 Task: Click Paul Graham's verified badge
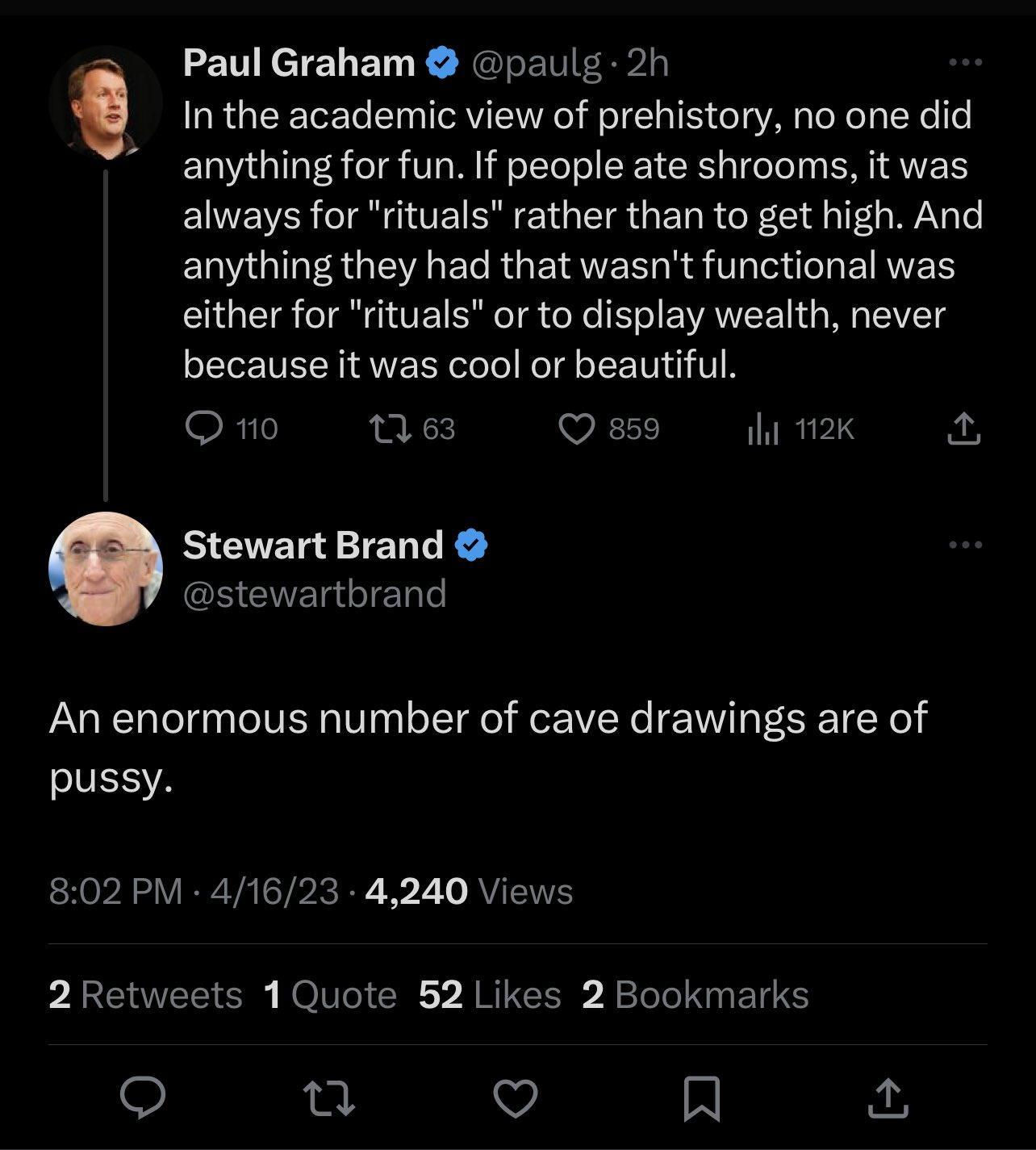point(441,61)
